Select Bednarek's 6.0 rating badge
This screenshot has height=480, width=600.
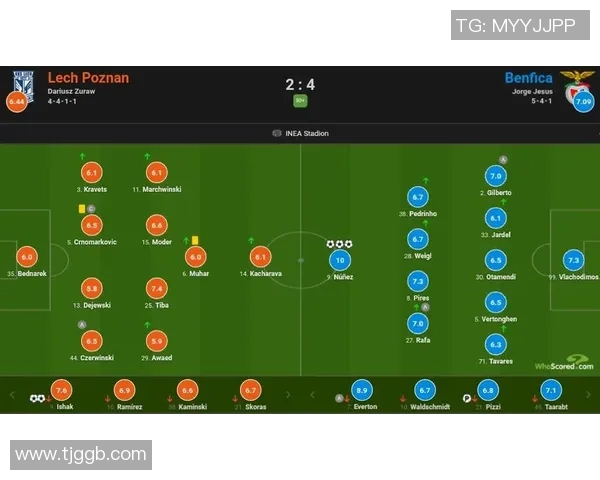(x=27, y=257)
